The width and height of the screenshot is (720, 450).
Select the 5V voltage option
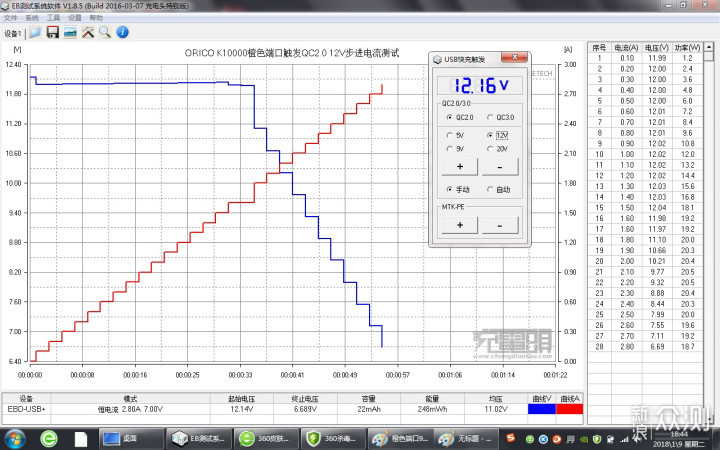pos(449,134)
